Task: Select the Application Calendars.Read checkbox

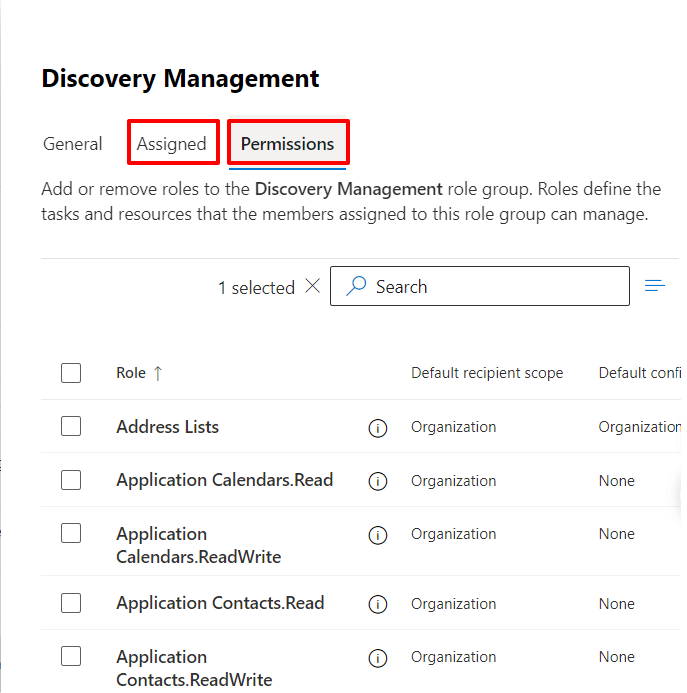Action: coord(71,480)
